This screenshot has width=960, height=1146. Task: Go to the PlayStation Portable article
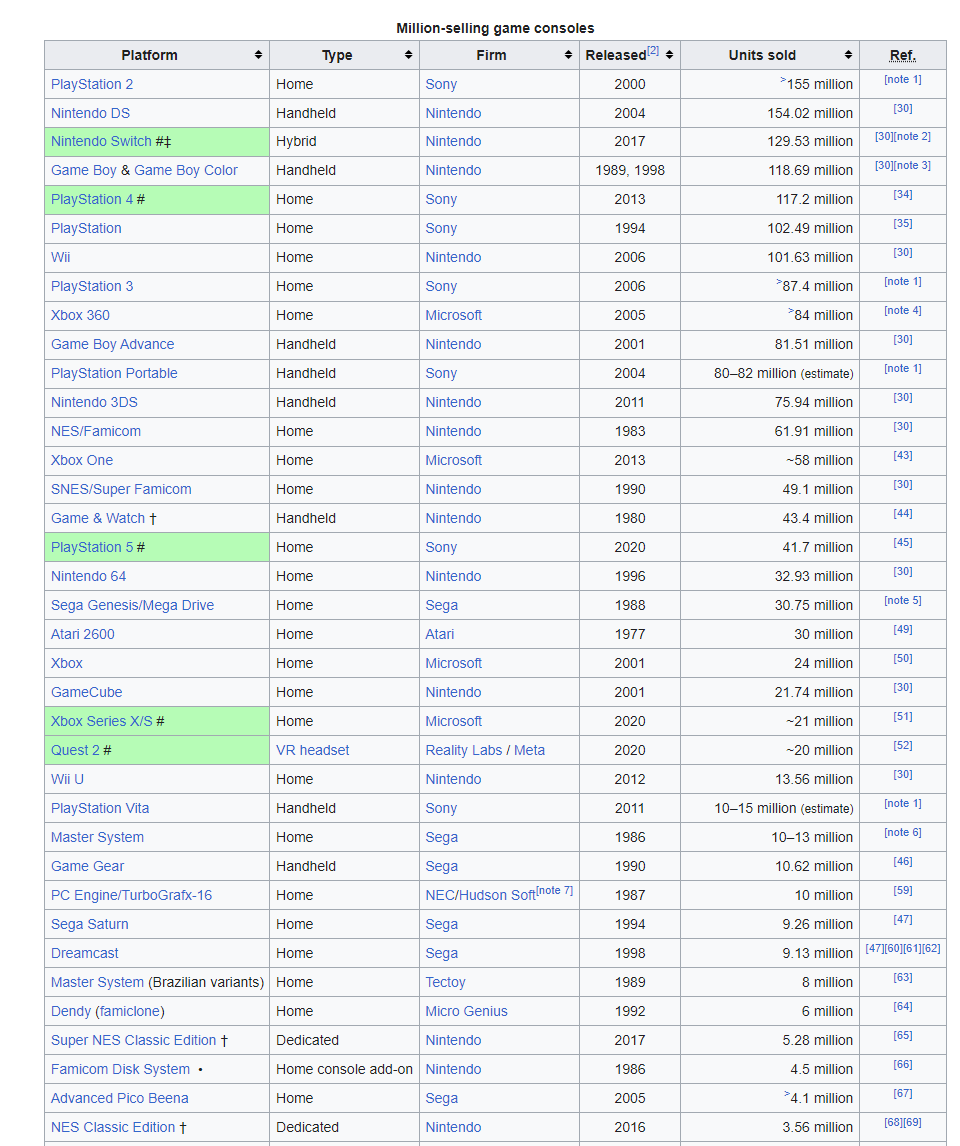(x=114, y=373)
